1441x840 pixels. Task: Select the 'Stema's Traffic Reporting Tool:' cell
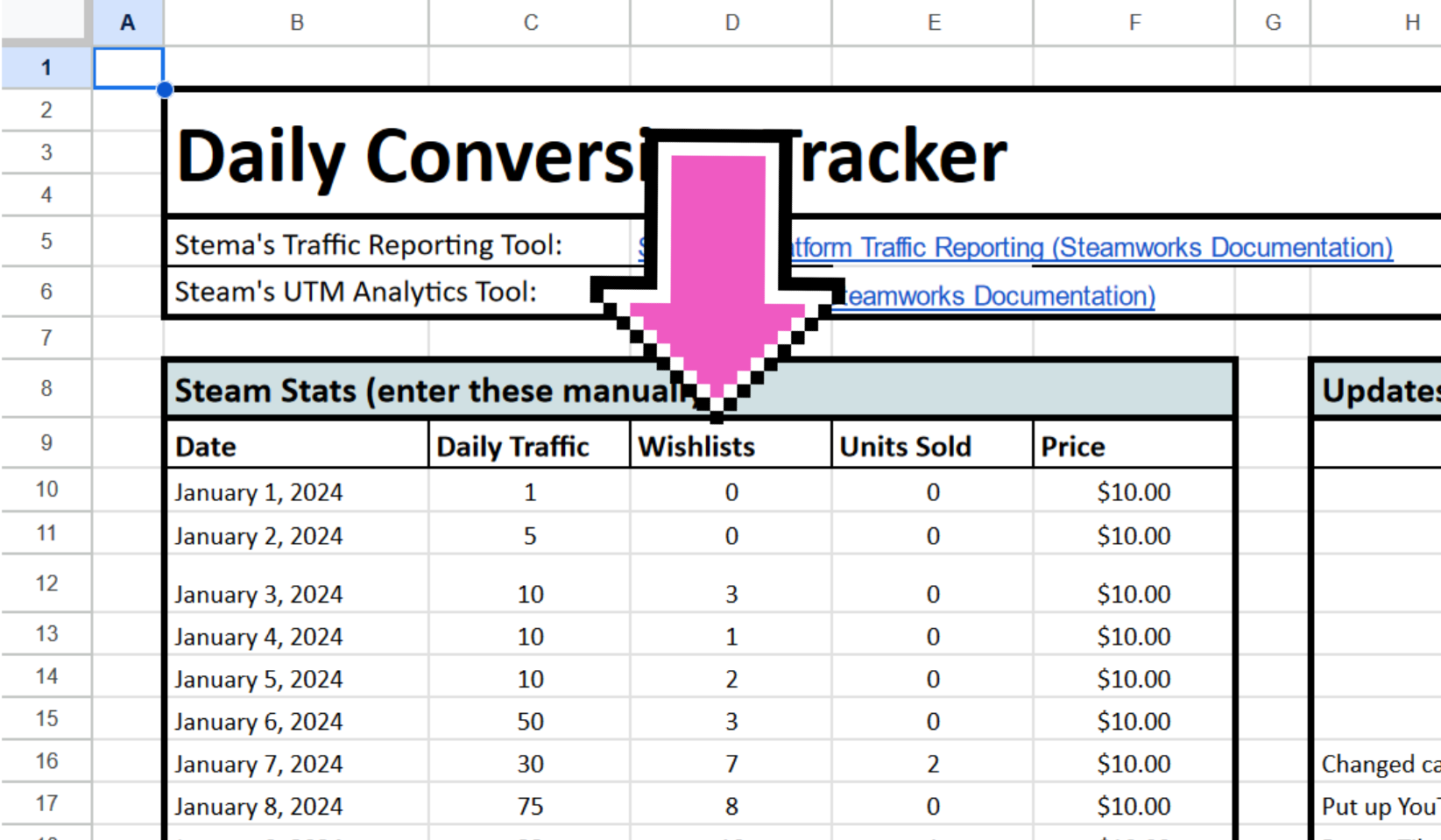[x=399, y=243]
